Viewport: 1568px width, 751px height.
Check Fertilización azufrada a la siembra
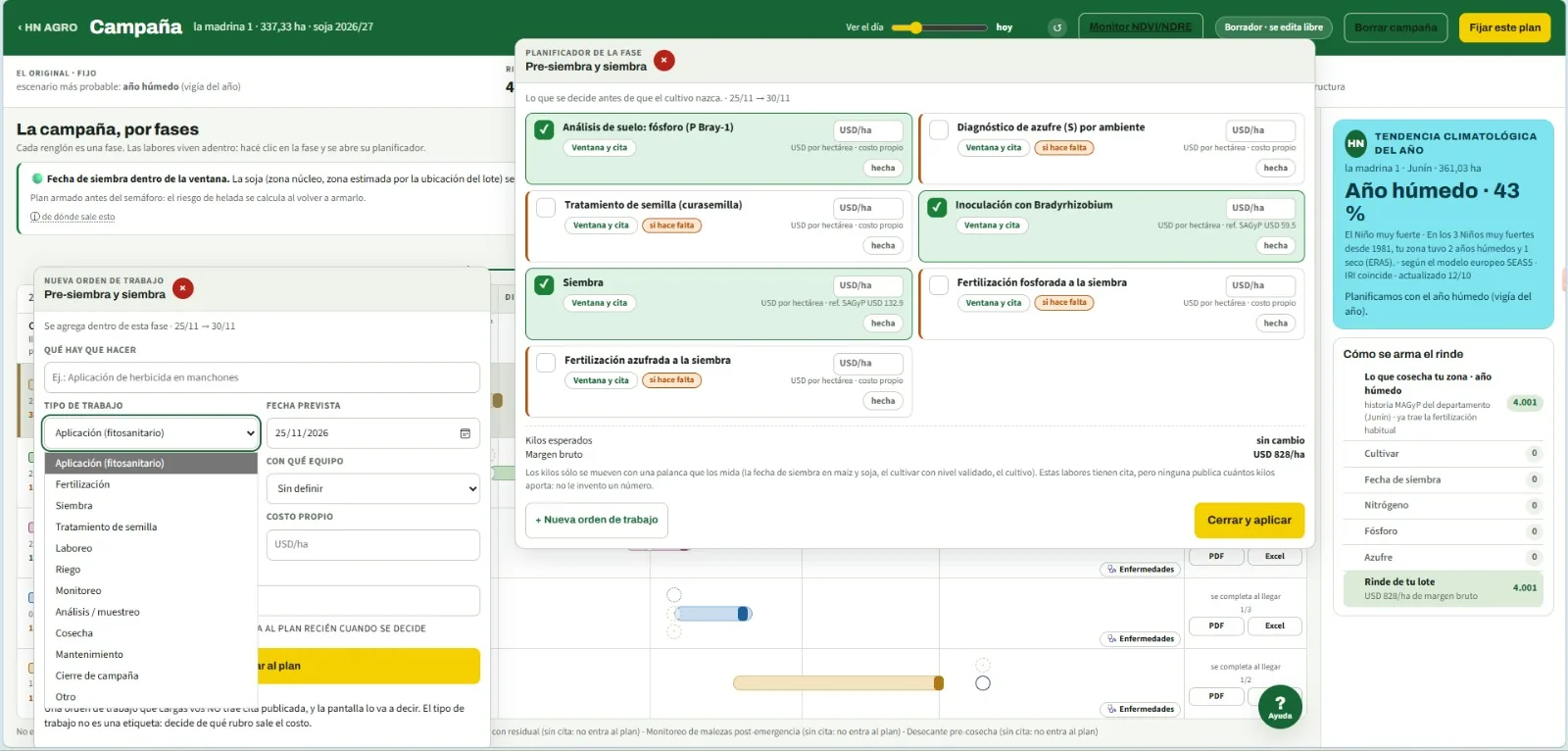coord(546,362)
